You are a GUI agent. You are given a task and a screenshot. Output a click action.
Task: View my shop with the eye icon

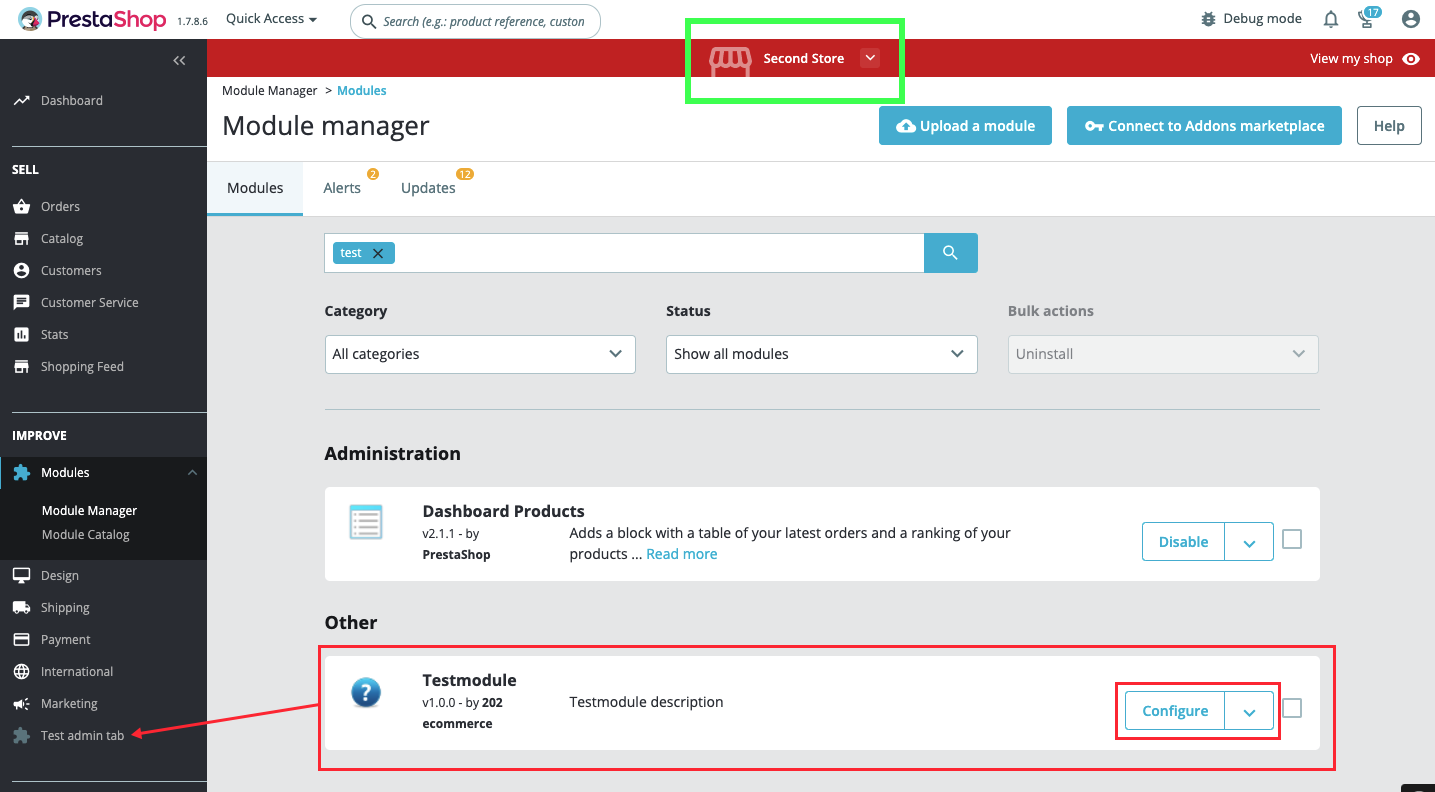(x=1411, y=59)
